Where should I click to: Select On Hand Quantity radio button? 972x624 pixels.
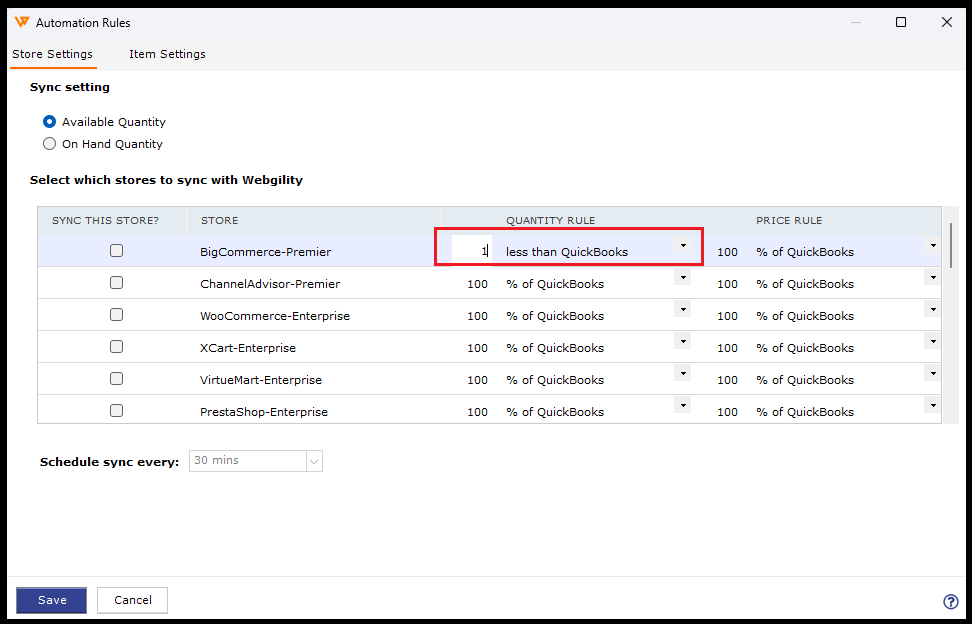(x=50, y=144)
